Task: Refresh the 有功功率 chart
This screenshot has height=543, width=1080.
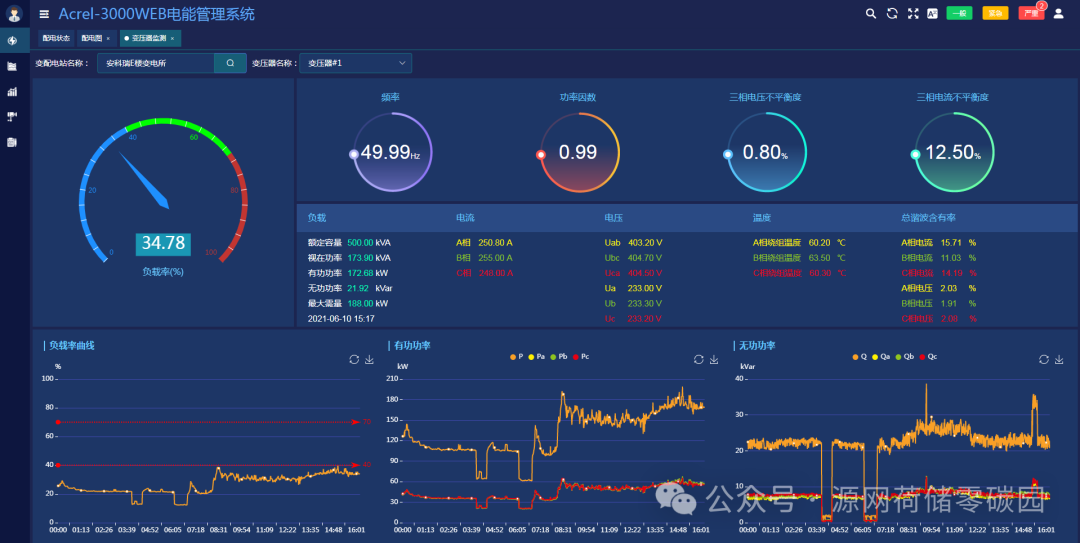Action: click(x=698, y=360)
